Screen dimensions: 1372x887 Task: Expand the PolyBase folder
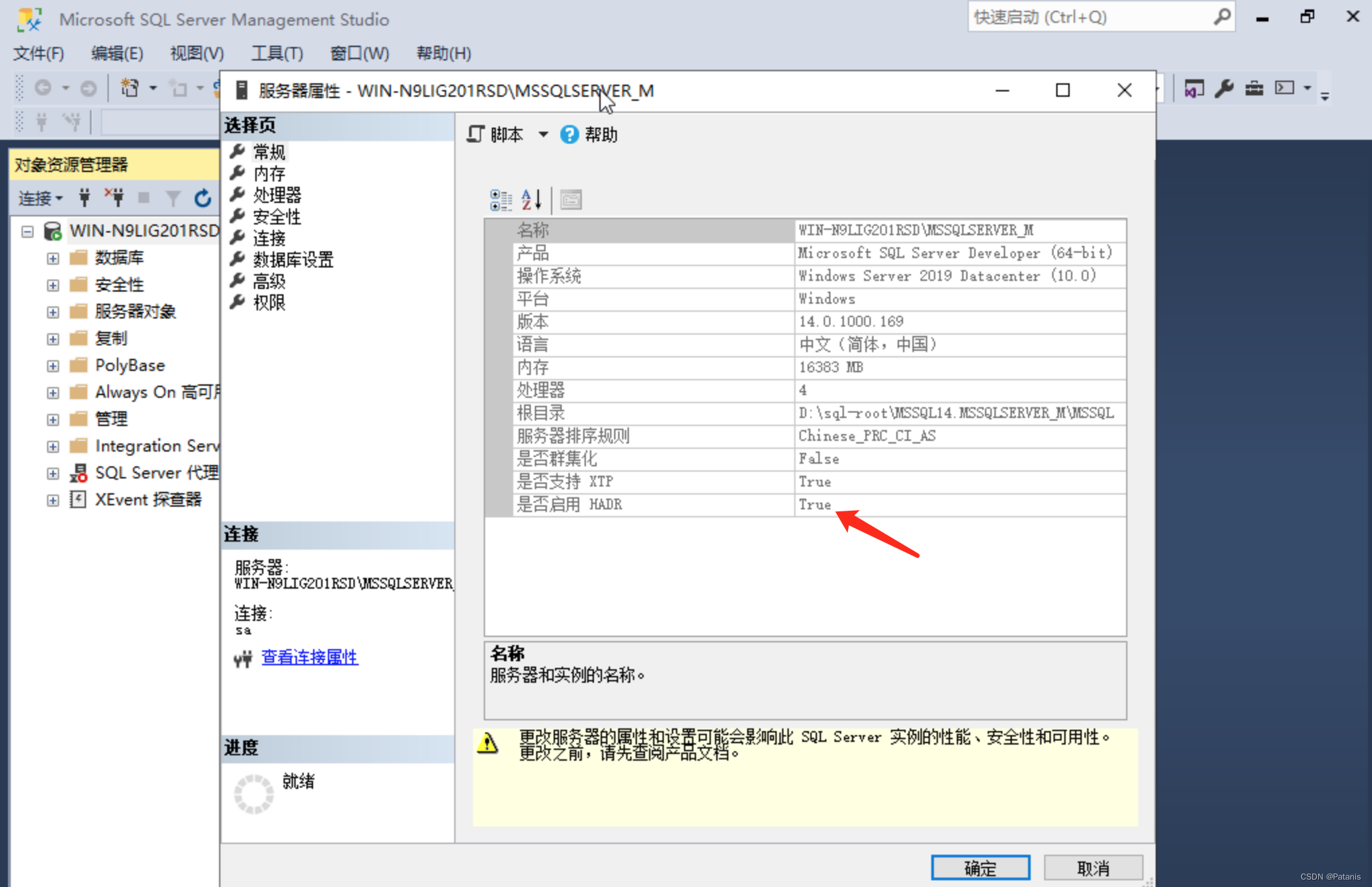tap(53, 366)
